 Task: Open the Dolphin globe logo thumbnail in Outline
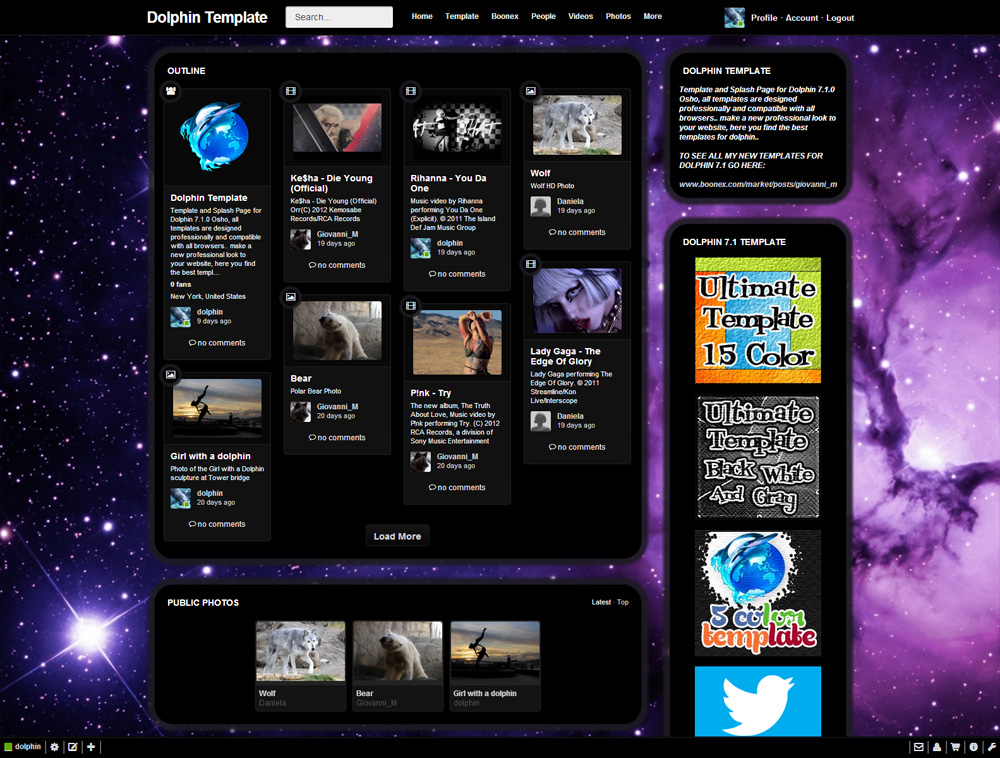pos(217,136)
